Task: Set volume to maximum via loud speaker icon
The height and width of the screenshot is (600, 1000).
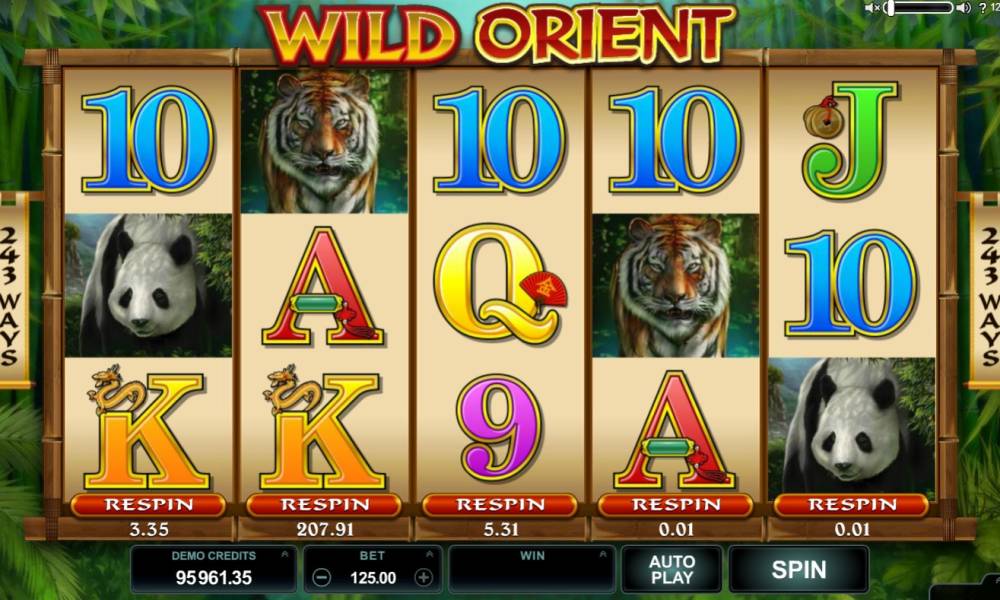Action: coord(964,8)
